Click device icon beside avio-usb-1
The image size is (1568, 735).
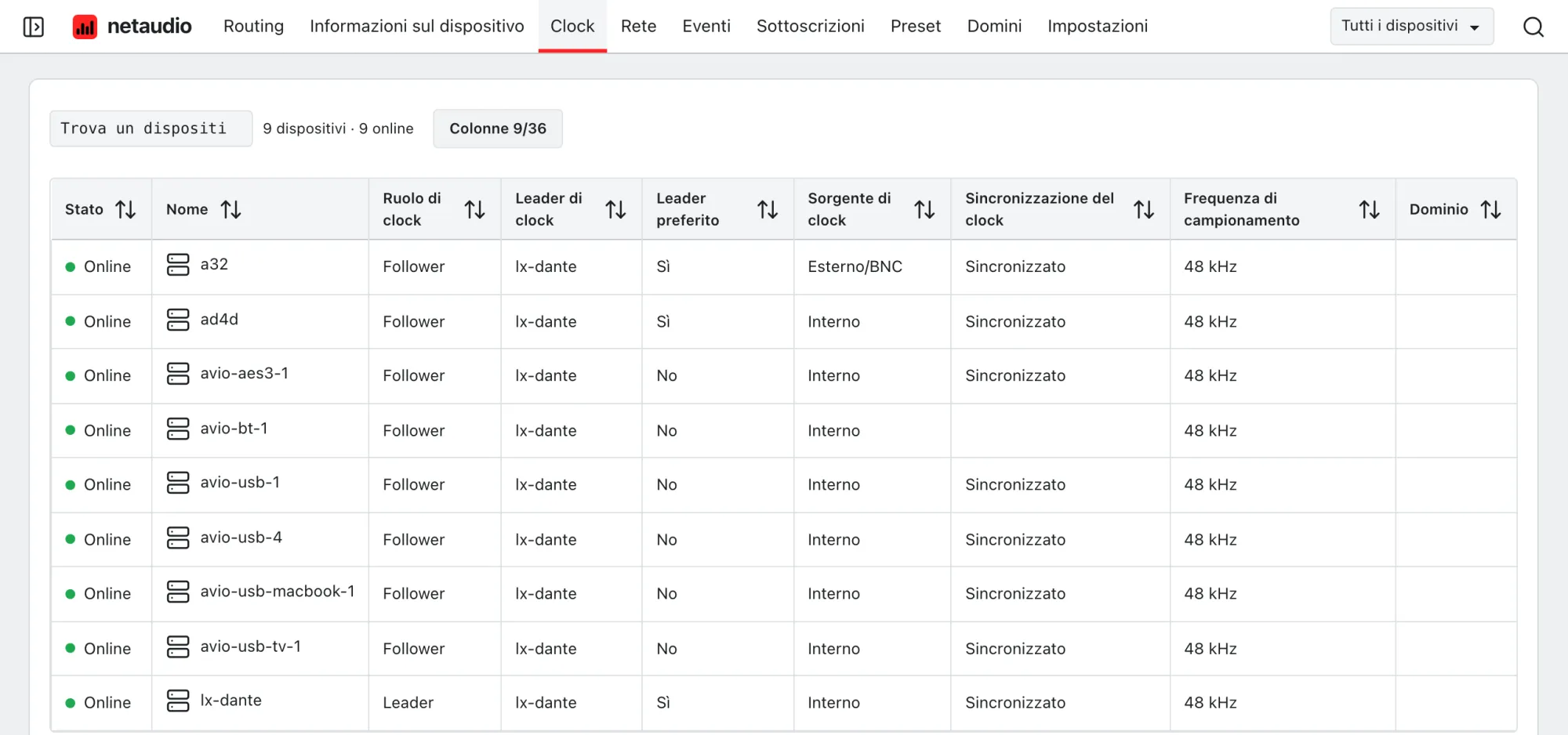coord(178,483)
